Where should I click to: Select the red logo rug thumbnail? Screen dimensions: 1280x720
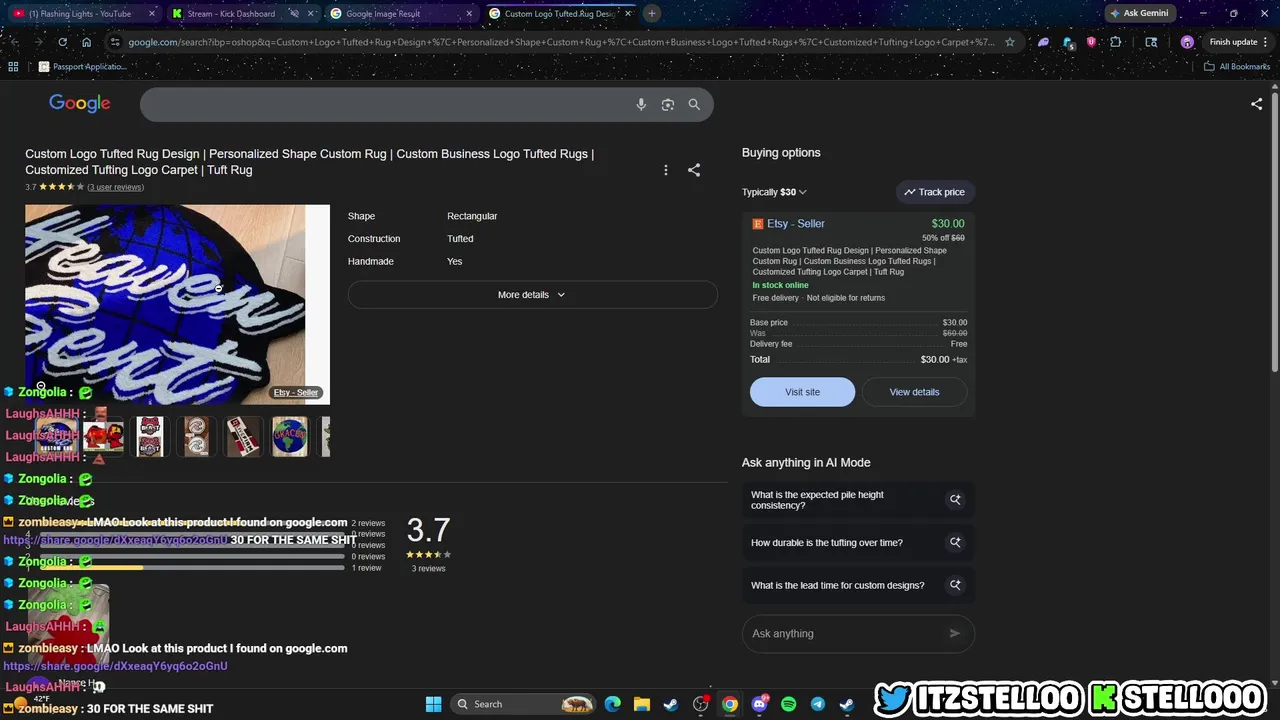[103, 436]
